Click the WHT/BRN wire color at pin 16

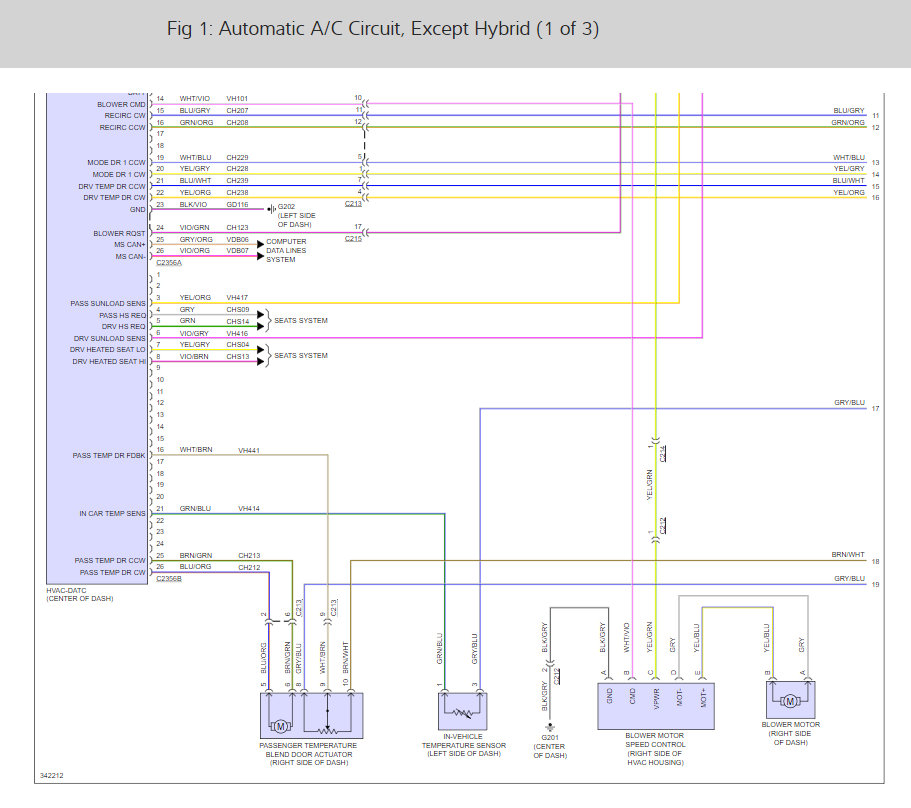(196, 450)
